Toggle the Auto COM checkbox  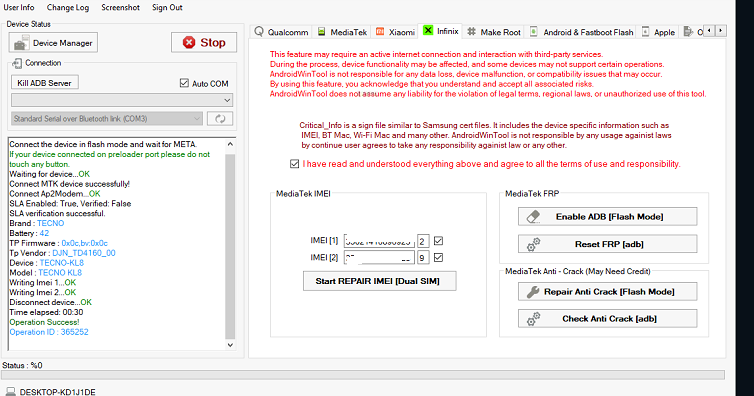[184, 83]
